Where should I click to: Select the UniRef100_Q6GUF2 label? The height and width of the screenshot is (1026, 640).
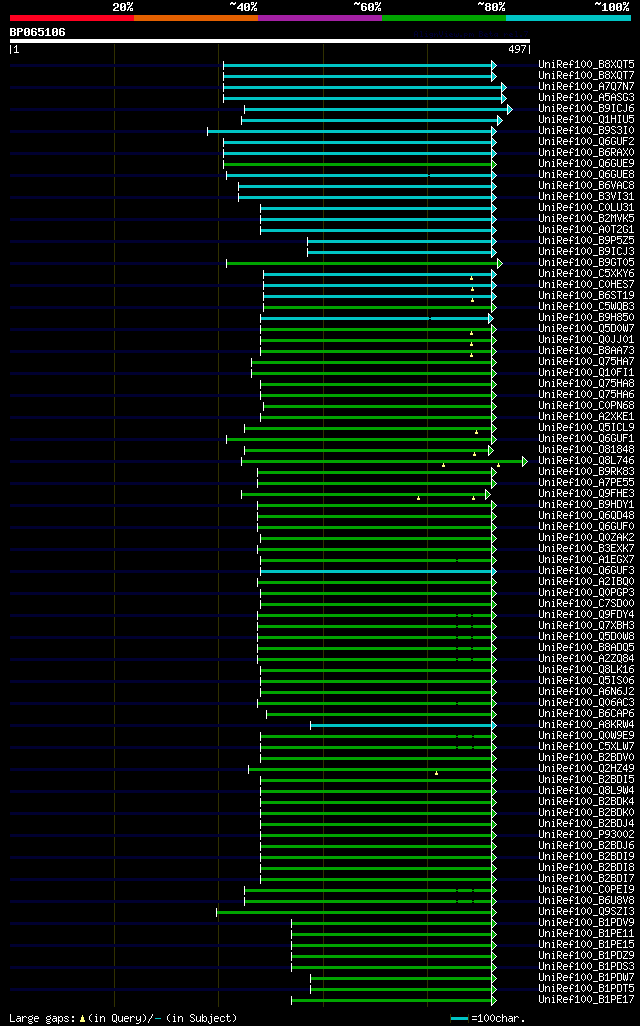click(x=586, y=141)
